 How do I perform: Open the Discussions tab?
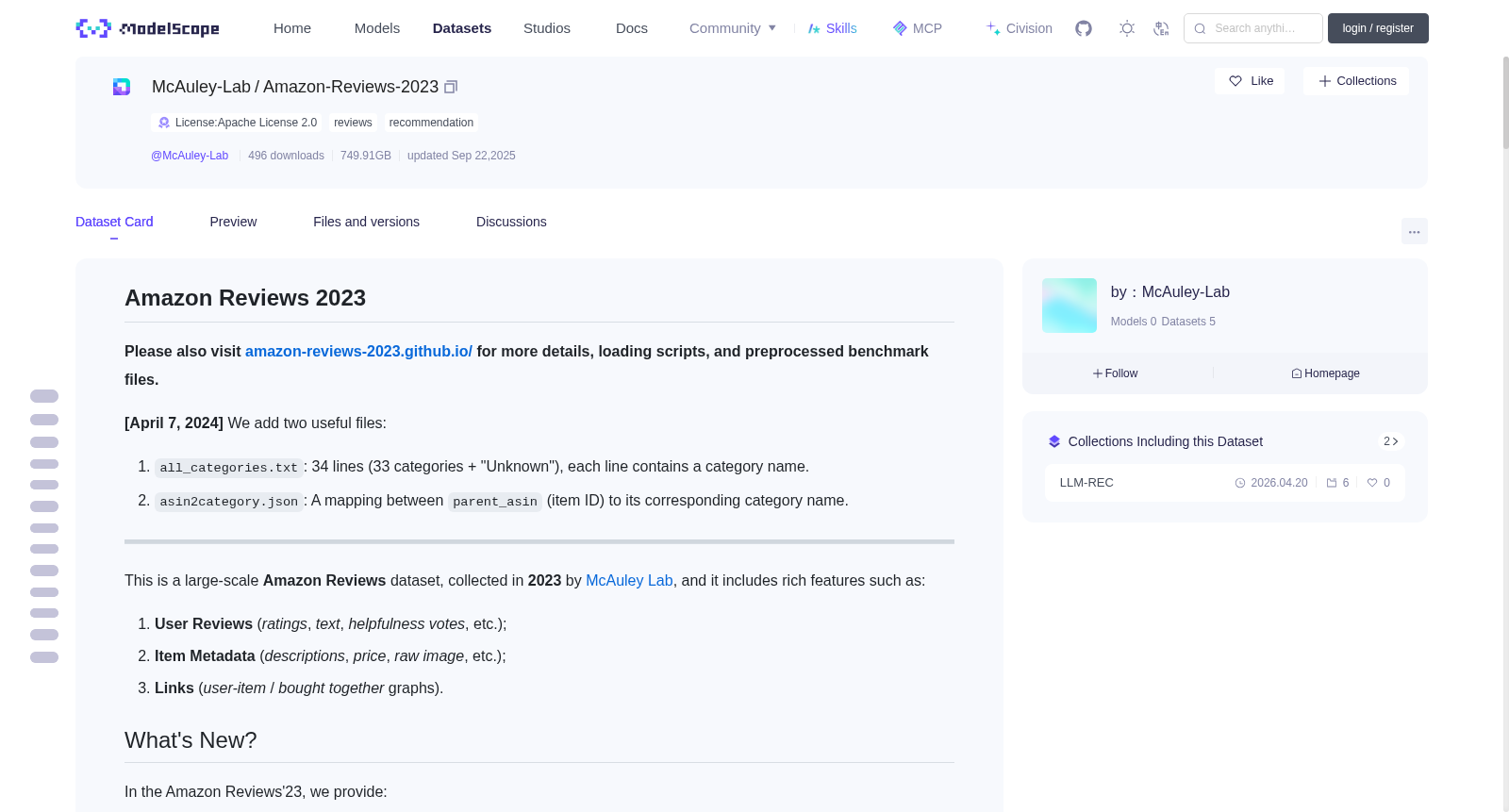click(511, 222)
